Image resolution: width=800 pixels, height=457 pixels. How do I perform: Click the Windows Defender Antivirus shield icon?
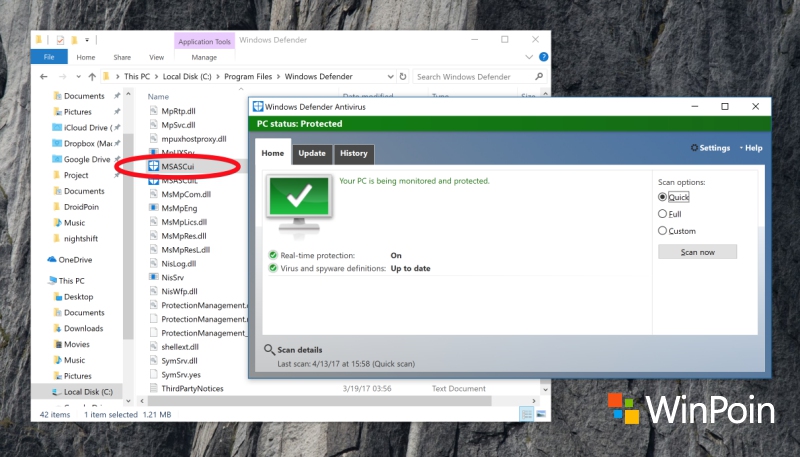258,107
